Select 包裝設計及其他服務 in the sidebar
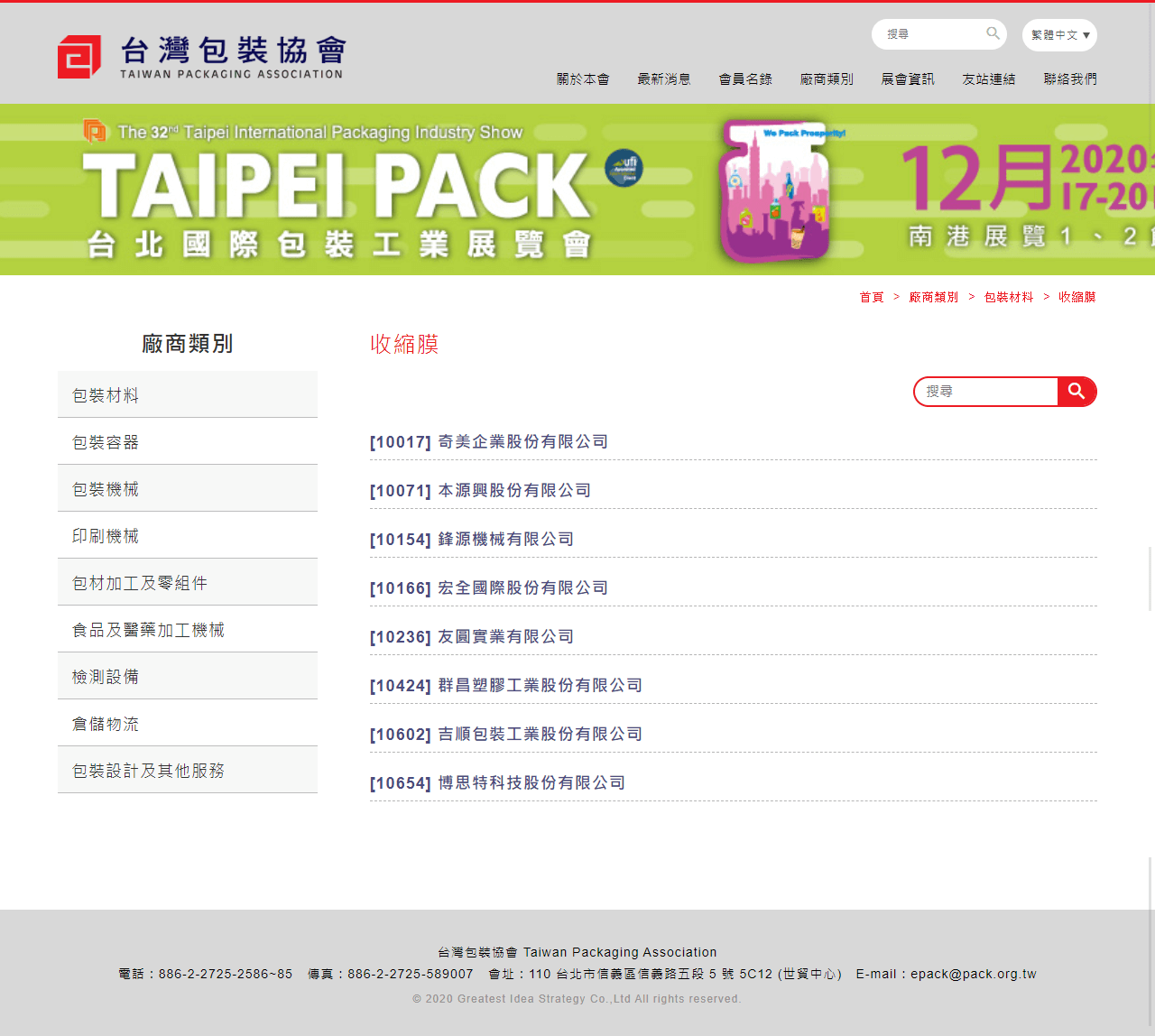This screenshot has width=1155, height=1036. (188, 770)
